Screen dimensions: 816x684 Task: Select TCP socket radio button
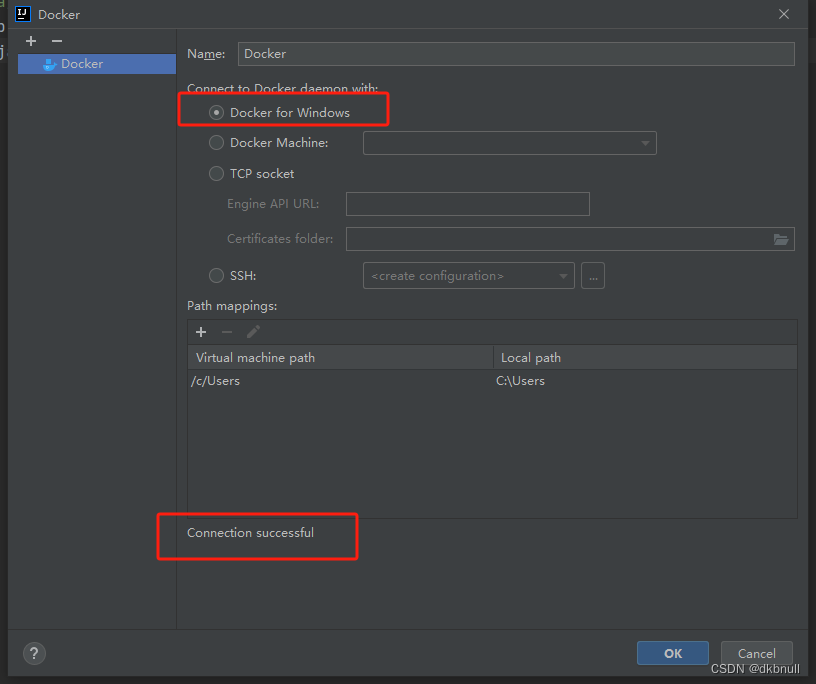pyautogui.click(x=216, y=173)
